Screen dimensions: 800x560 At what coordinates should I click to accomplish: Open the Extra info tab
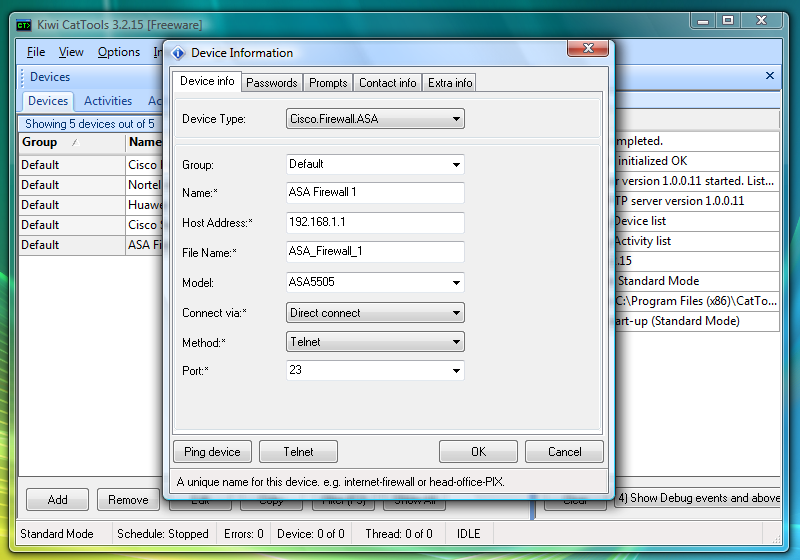click(450, 83)
